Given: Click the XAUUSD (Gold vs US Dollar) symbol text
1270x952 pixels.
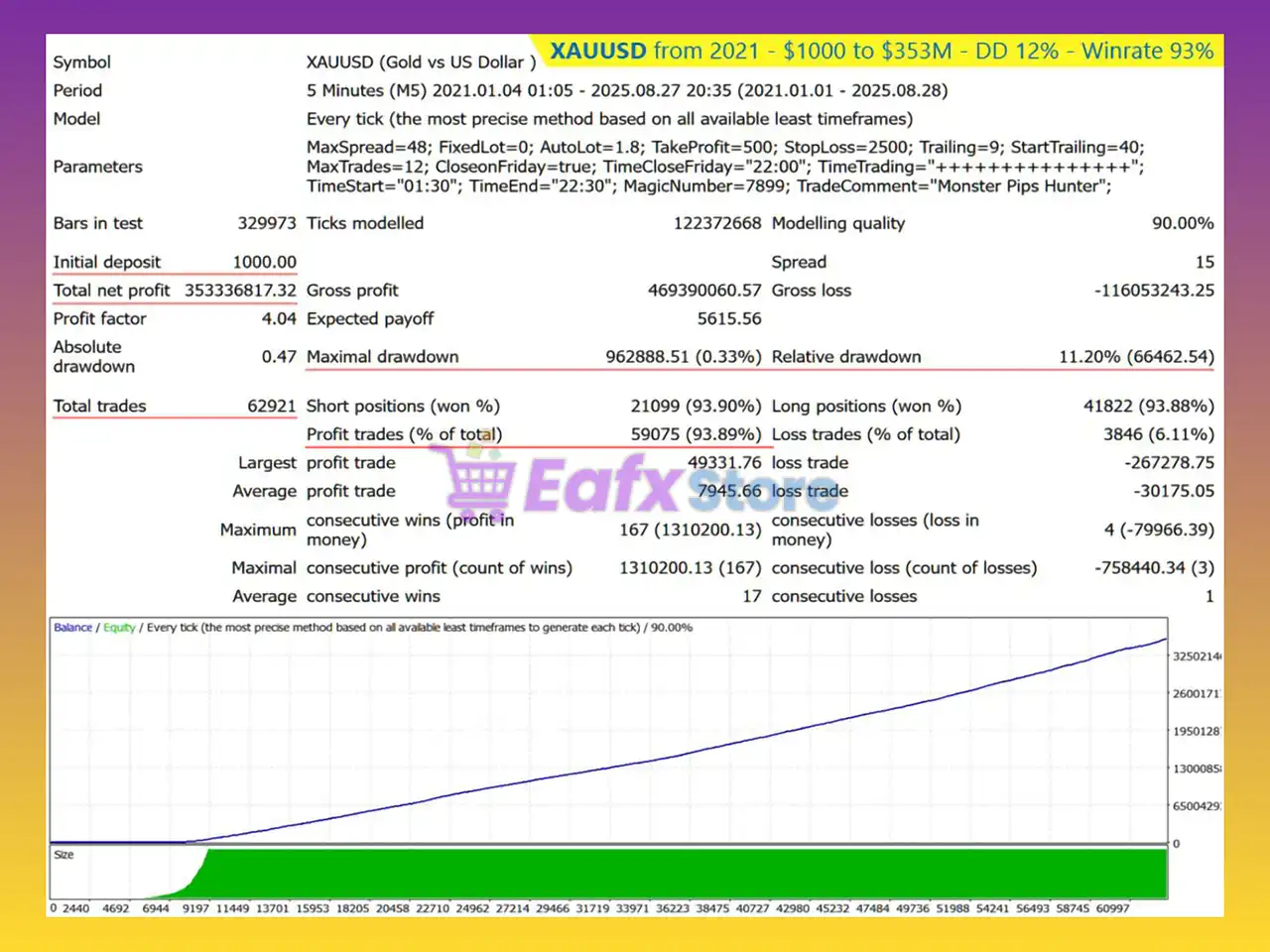Looking at the screenshot, I should [x=421, y=61].
